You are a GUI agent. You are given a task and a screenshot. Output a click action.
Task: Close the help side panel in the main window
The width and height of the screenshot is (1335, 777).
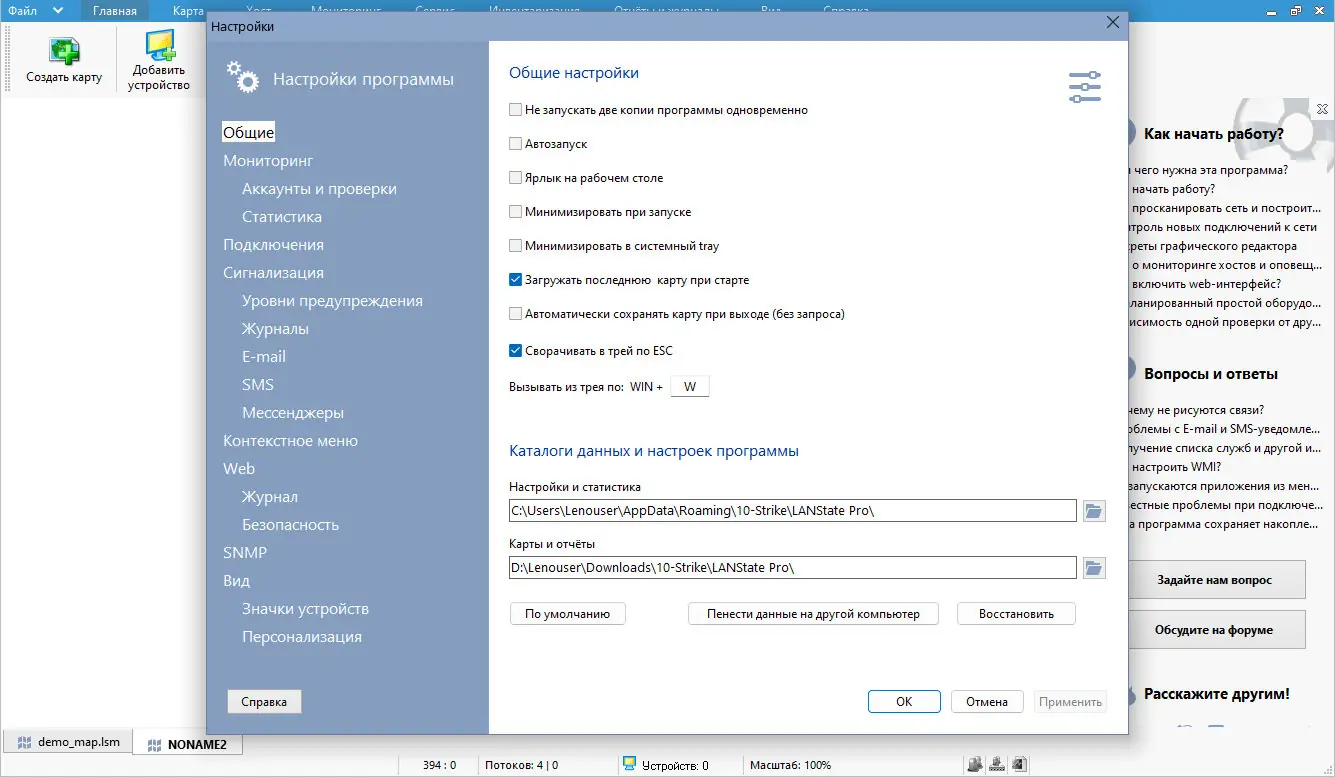pos(1323,108)
